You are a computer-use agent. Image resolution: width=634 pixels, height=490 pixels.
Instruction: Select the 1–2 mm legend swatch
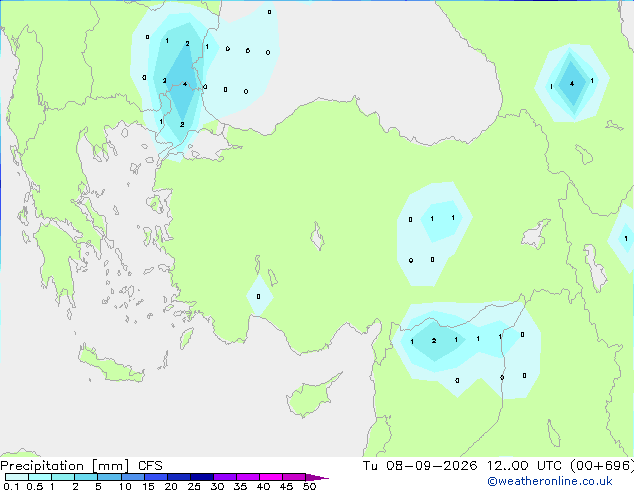click(63, 477)
